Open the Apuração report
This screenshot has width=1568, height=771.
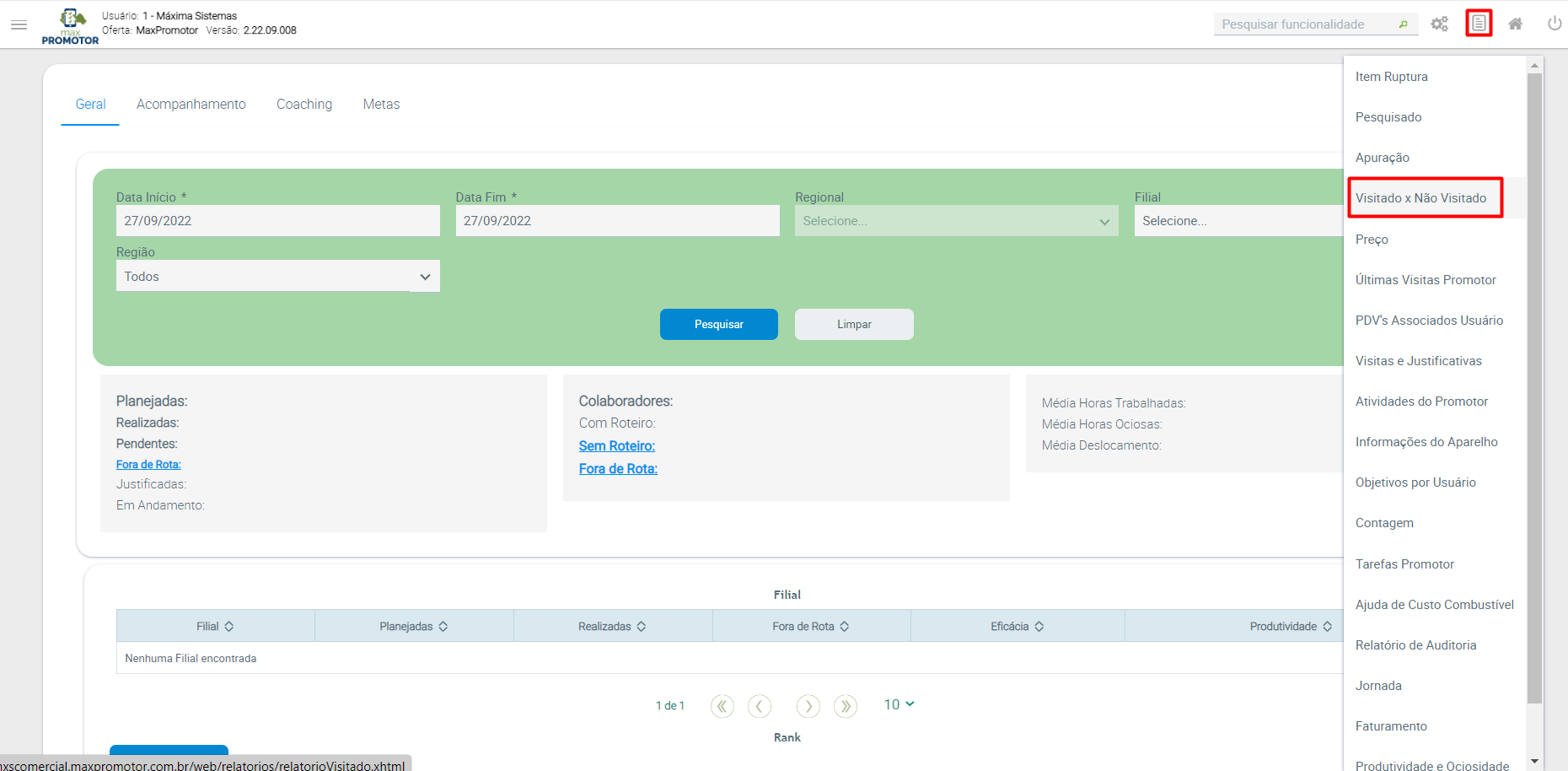(1383, 158)
